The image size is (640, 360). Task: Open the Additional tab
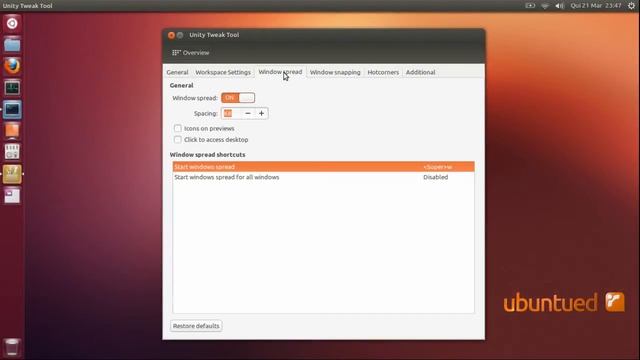coord(420,72)
